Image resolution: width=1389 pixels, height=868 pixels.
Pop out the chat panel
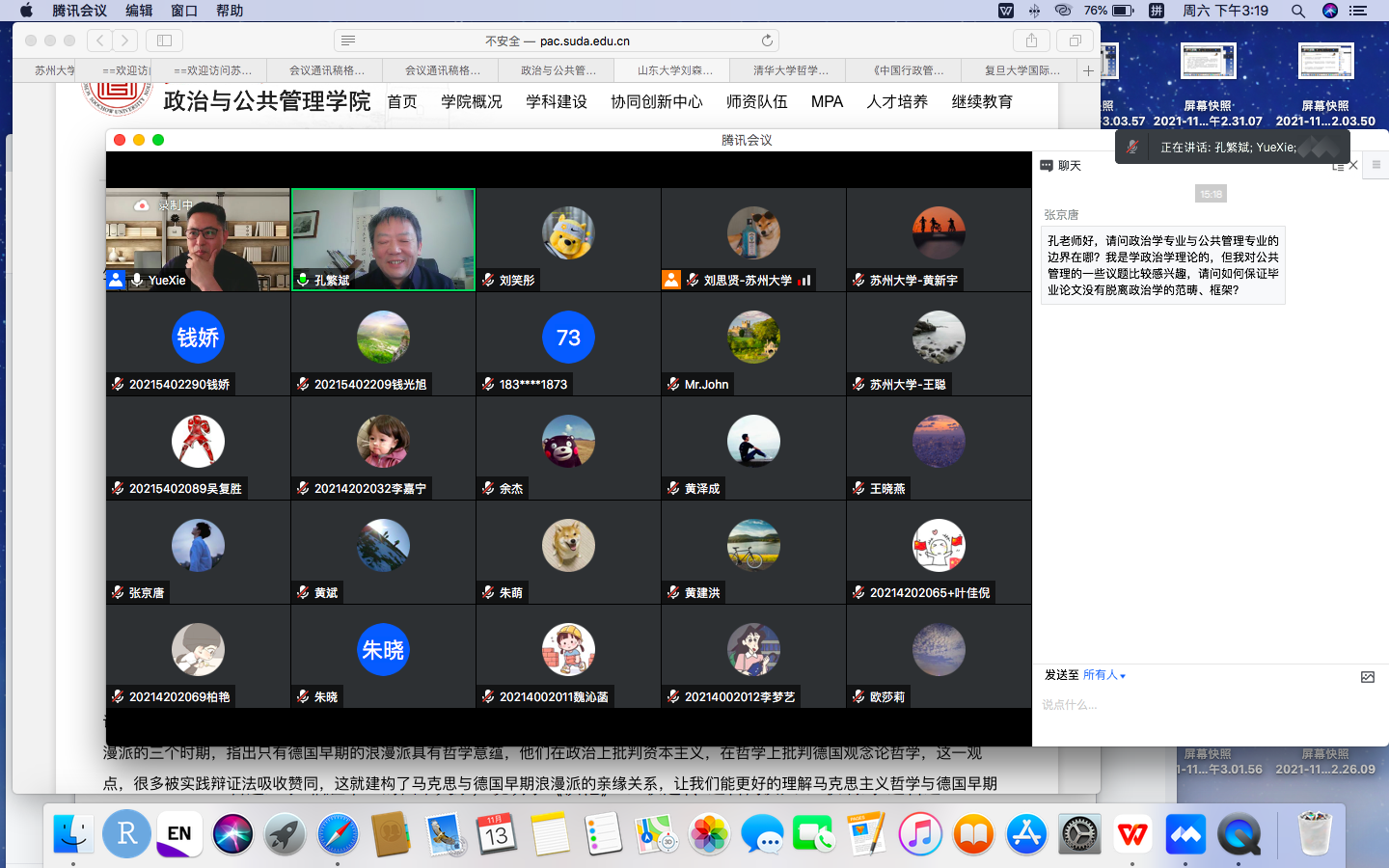coord(1338,166)
